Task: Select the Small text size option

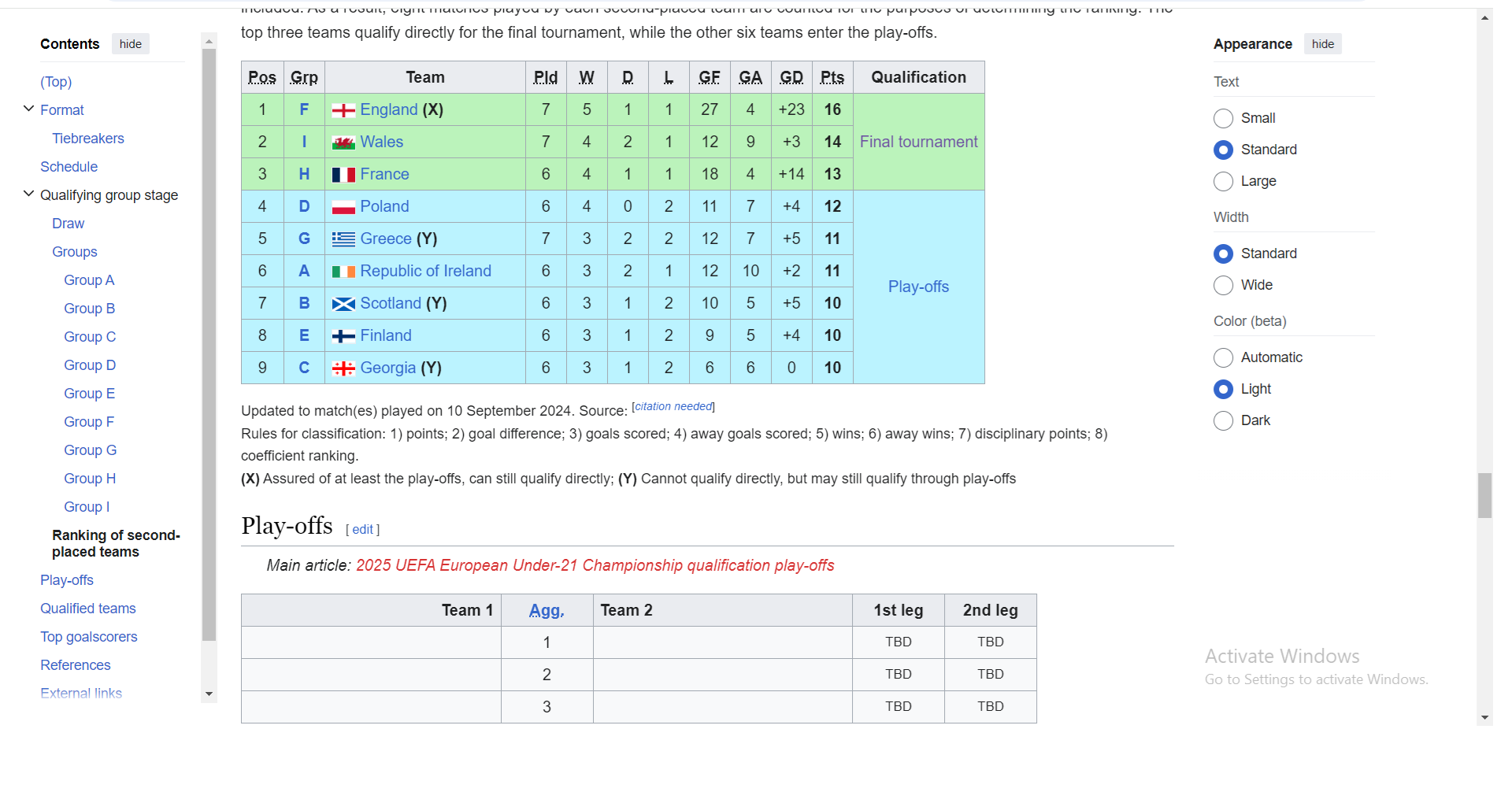Action: (x=1223, y=118)
